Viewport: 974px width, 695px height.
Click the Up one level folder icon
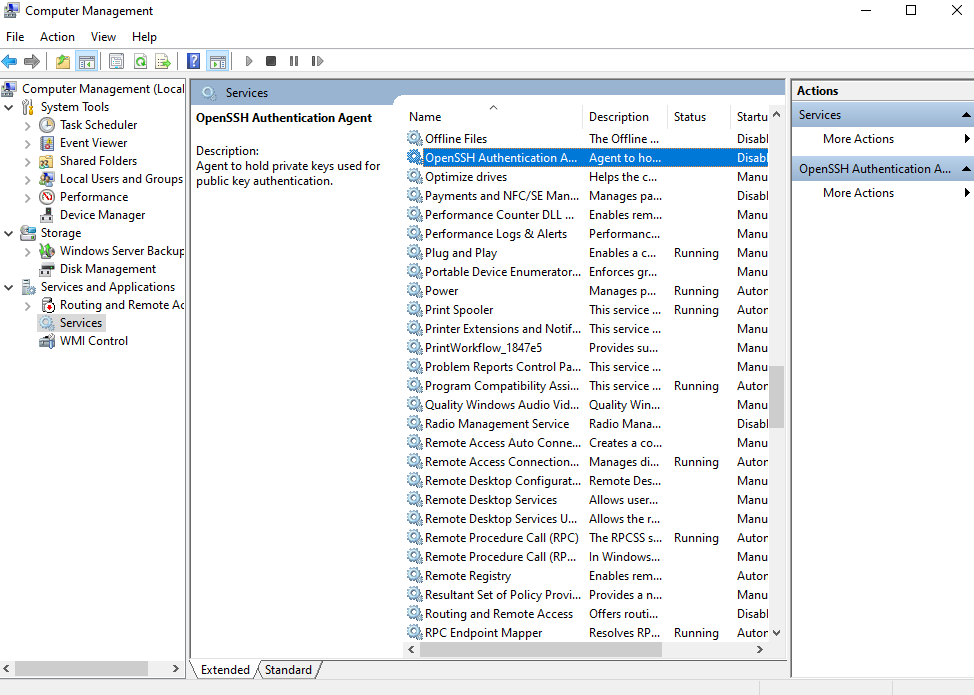pyautogui.click(x=63, y=61)
